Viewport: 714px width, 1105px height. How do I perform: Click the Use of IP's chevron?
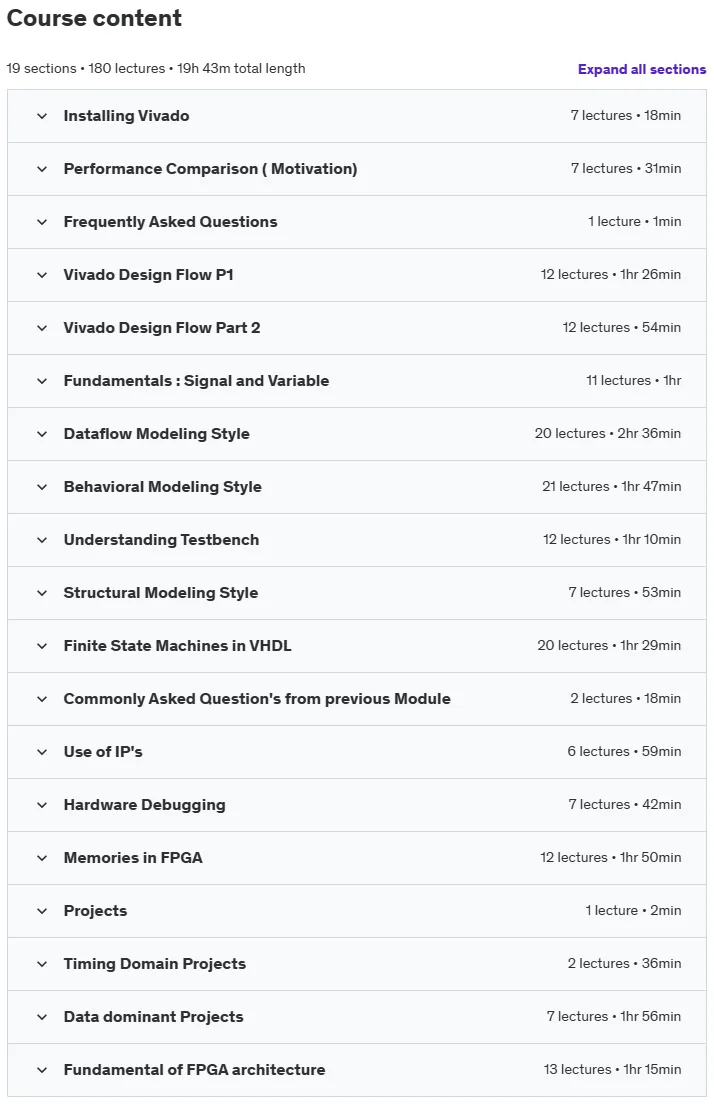(42, 752)
